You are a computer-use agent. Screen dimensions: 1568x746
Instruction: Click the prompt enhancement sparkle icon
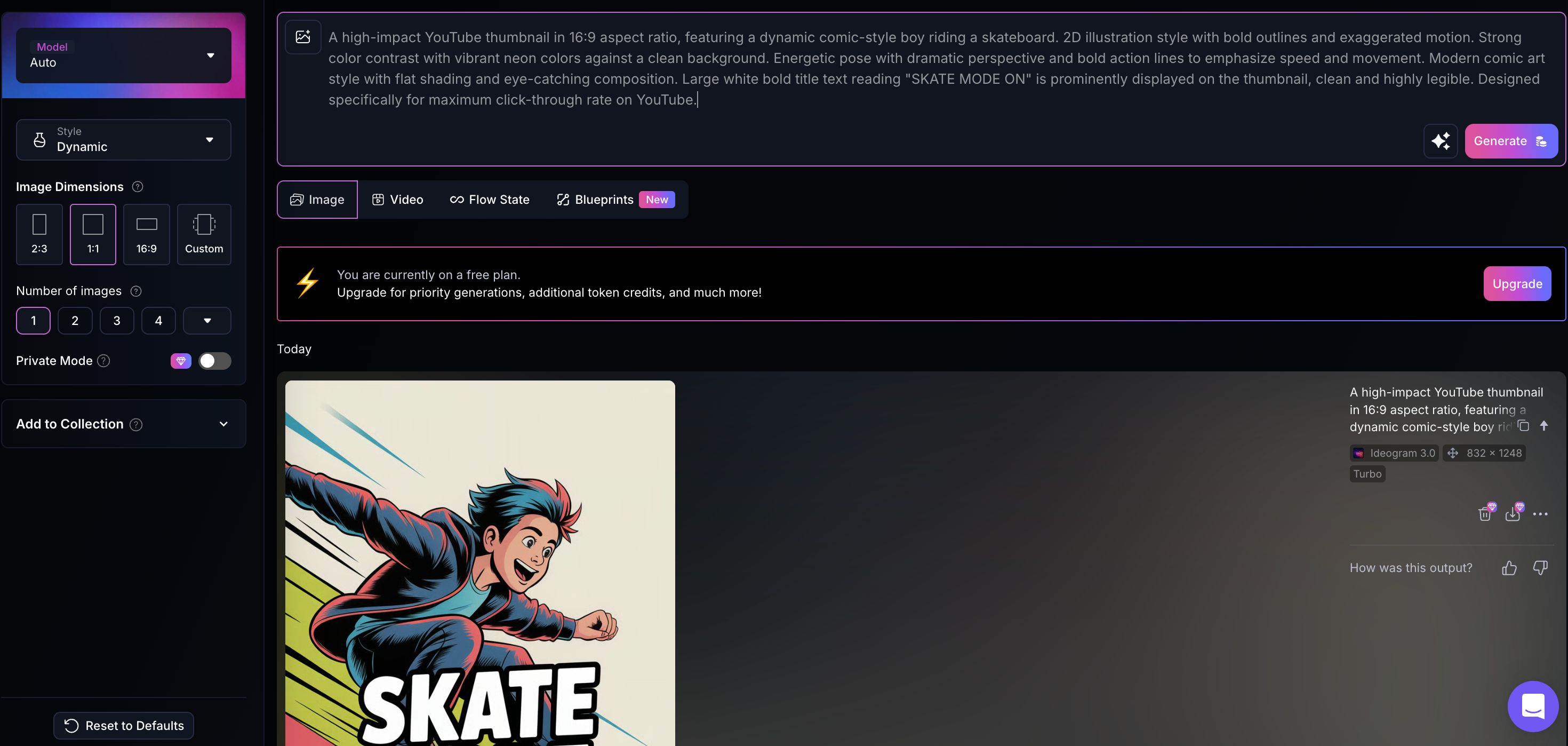(x=1441, y=141)
